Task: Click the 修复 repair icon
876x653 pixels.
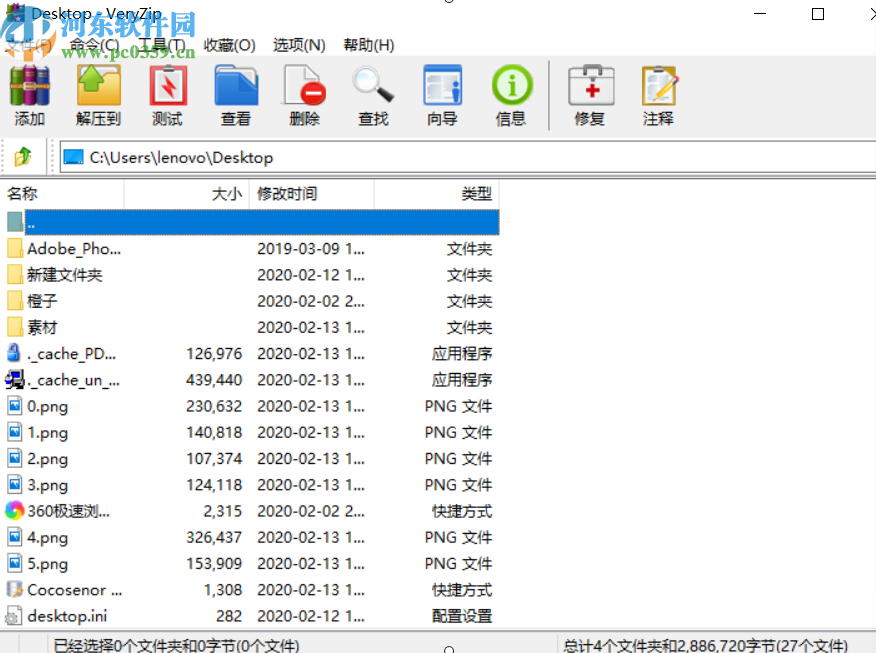Action: (590, 90)
